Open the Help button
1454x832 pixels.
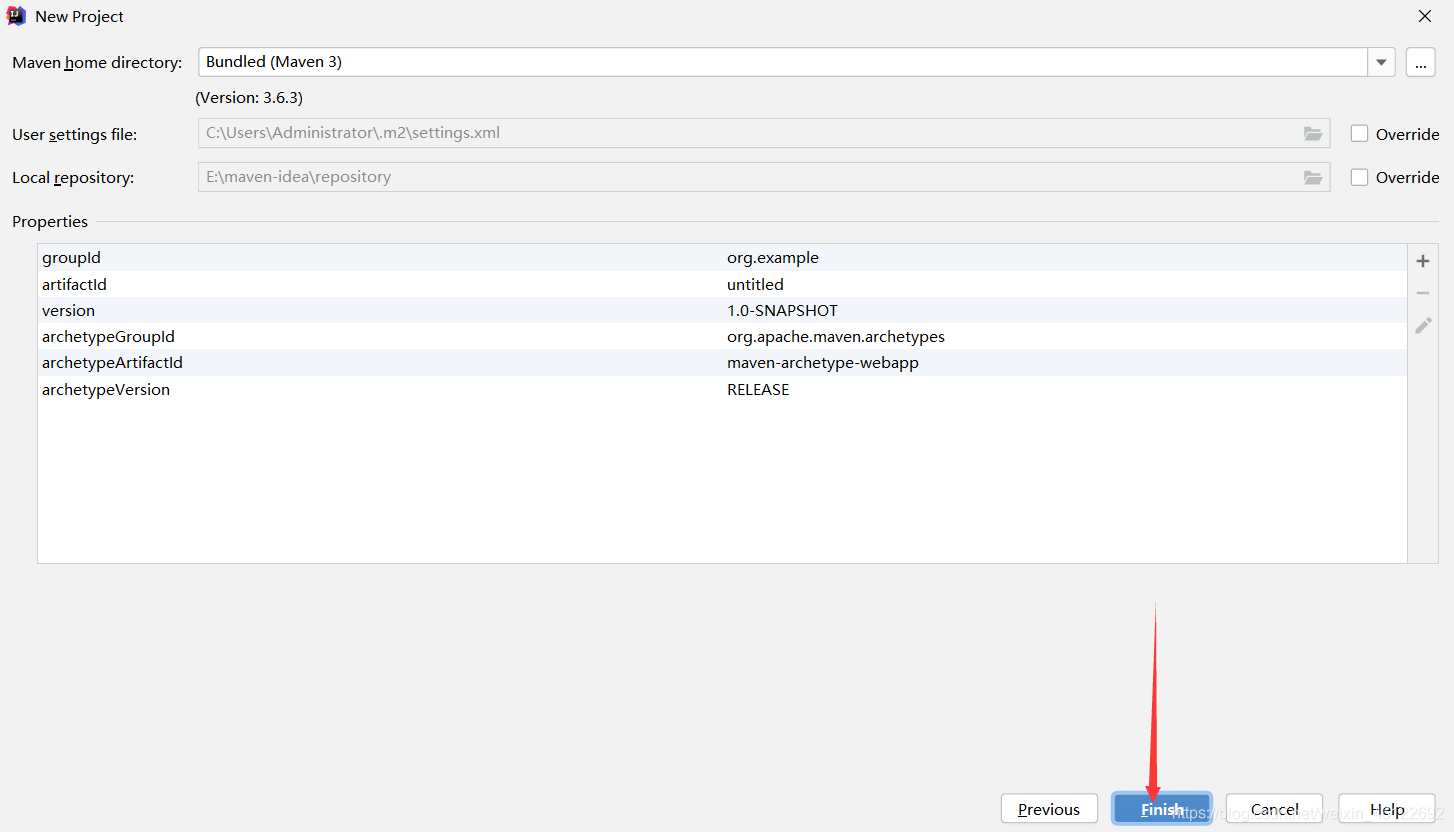pos(1387,809)
